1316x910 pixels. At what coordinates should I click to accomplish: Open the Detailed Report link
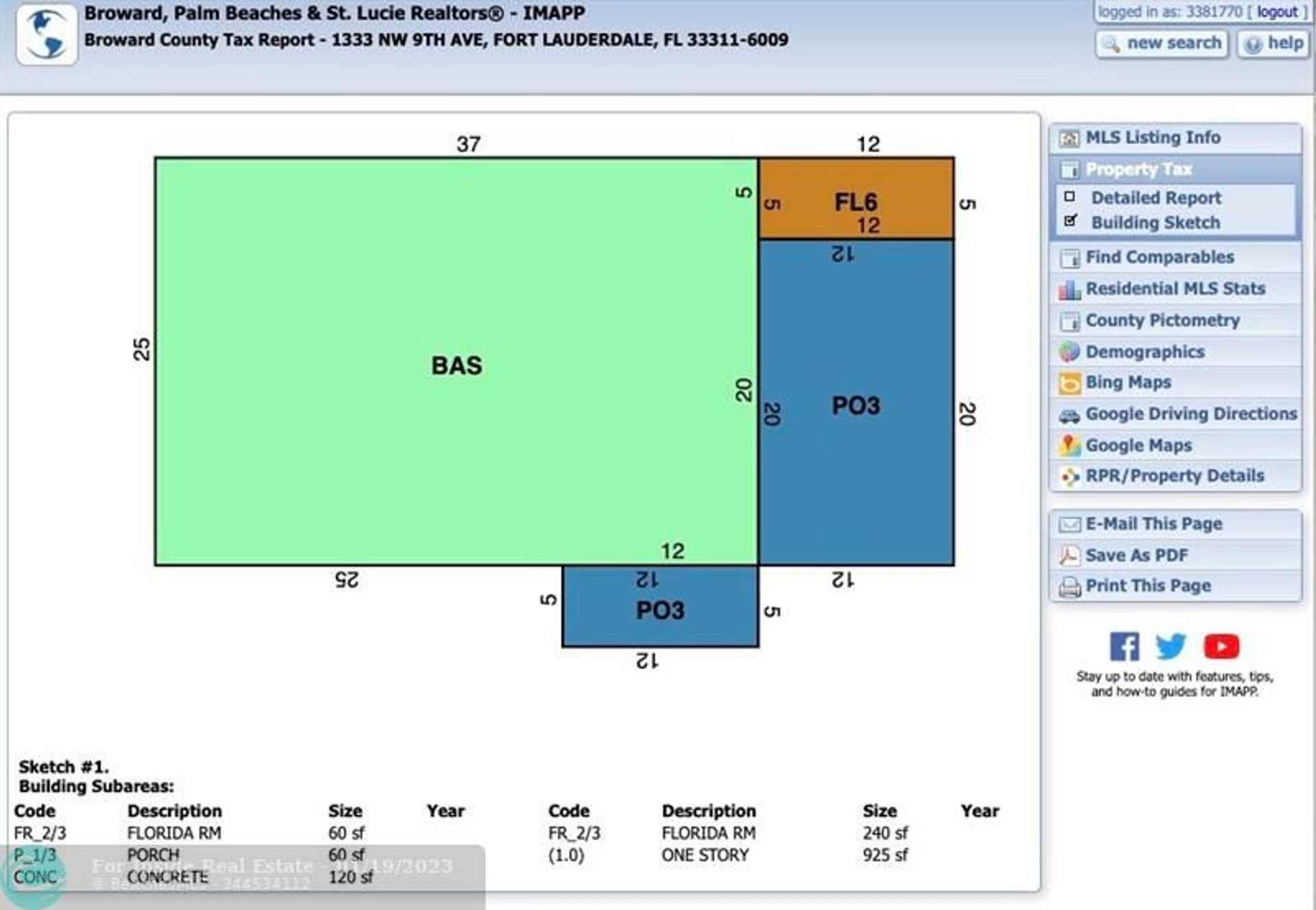pos(1156,197)
